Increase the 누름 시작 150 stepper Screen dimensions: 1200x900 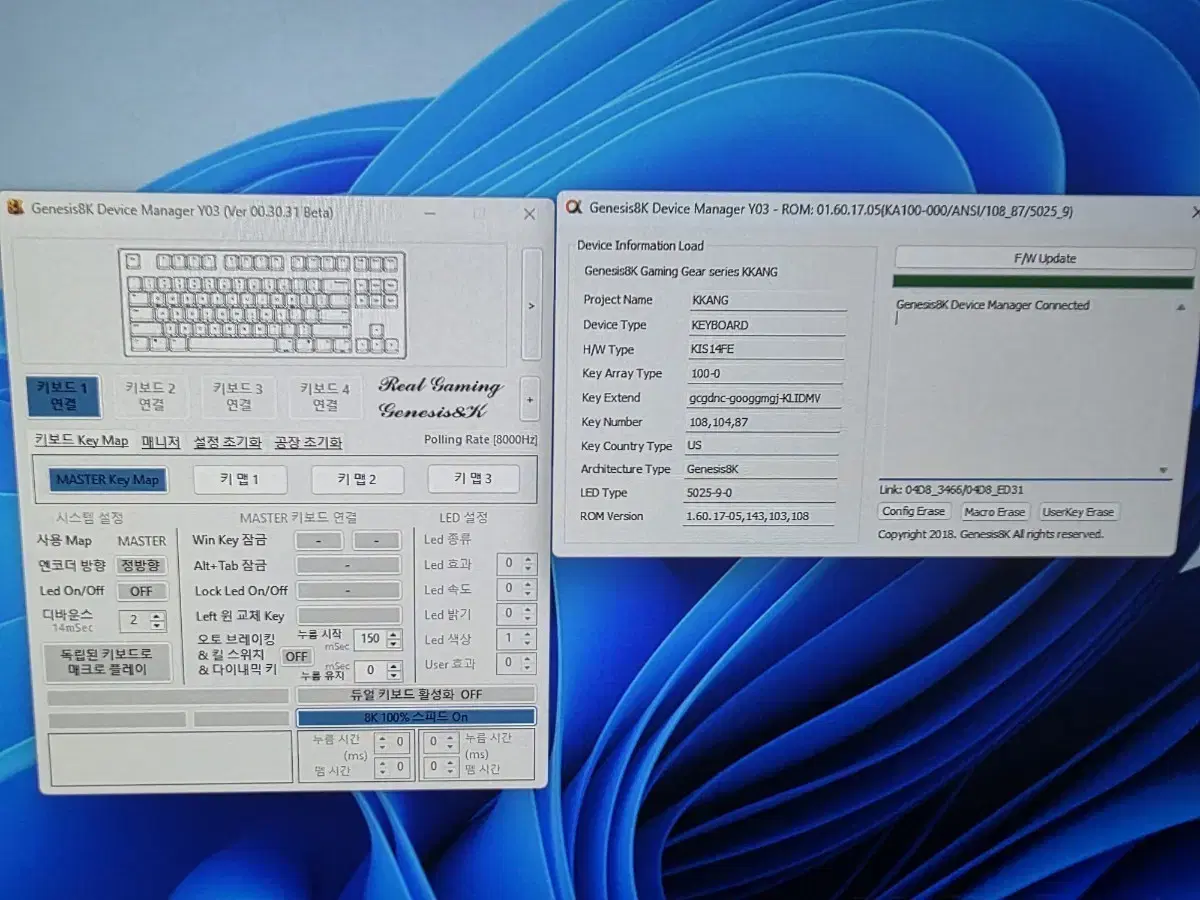tap(393, 633)
